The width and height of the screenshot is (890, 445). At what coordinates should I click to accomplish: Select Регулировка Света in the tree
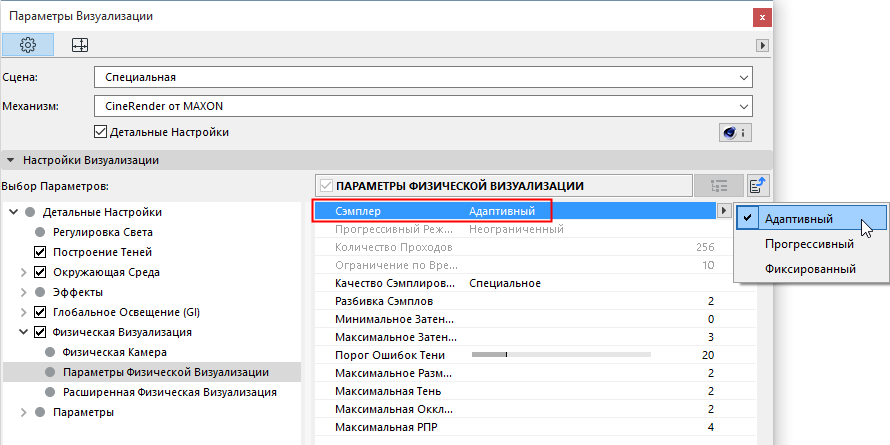tap(103, 232)
